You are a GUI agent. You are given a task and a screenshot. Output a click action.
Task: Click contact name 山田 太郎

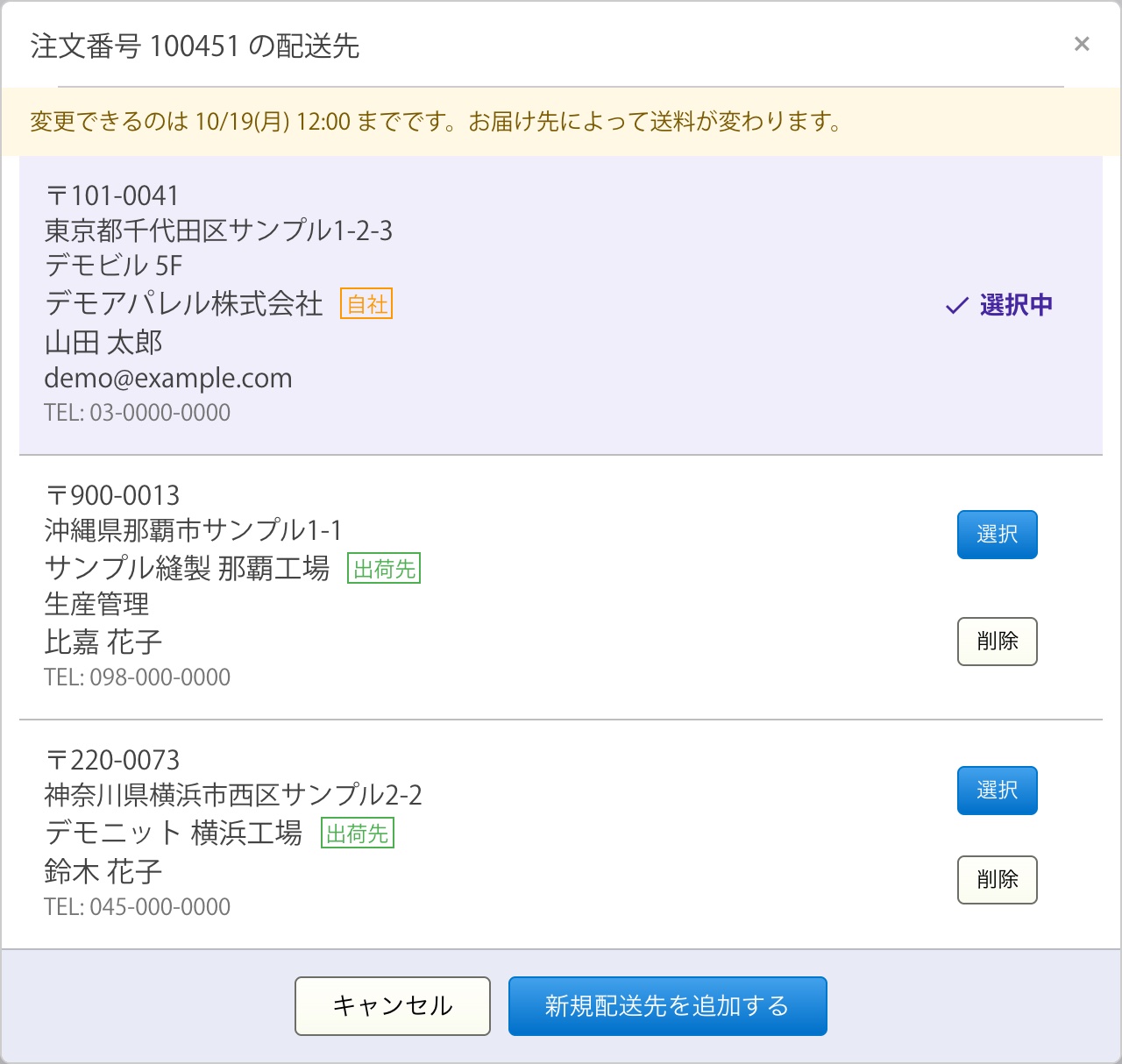click(103, 343)
